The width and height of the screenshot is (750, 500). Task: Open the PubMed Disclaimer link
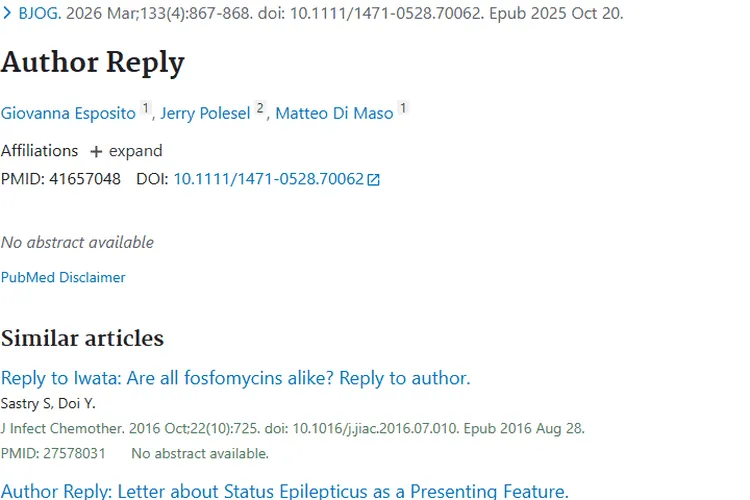pos(63,277)
